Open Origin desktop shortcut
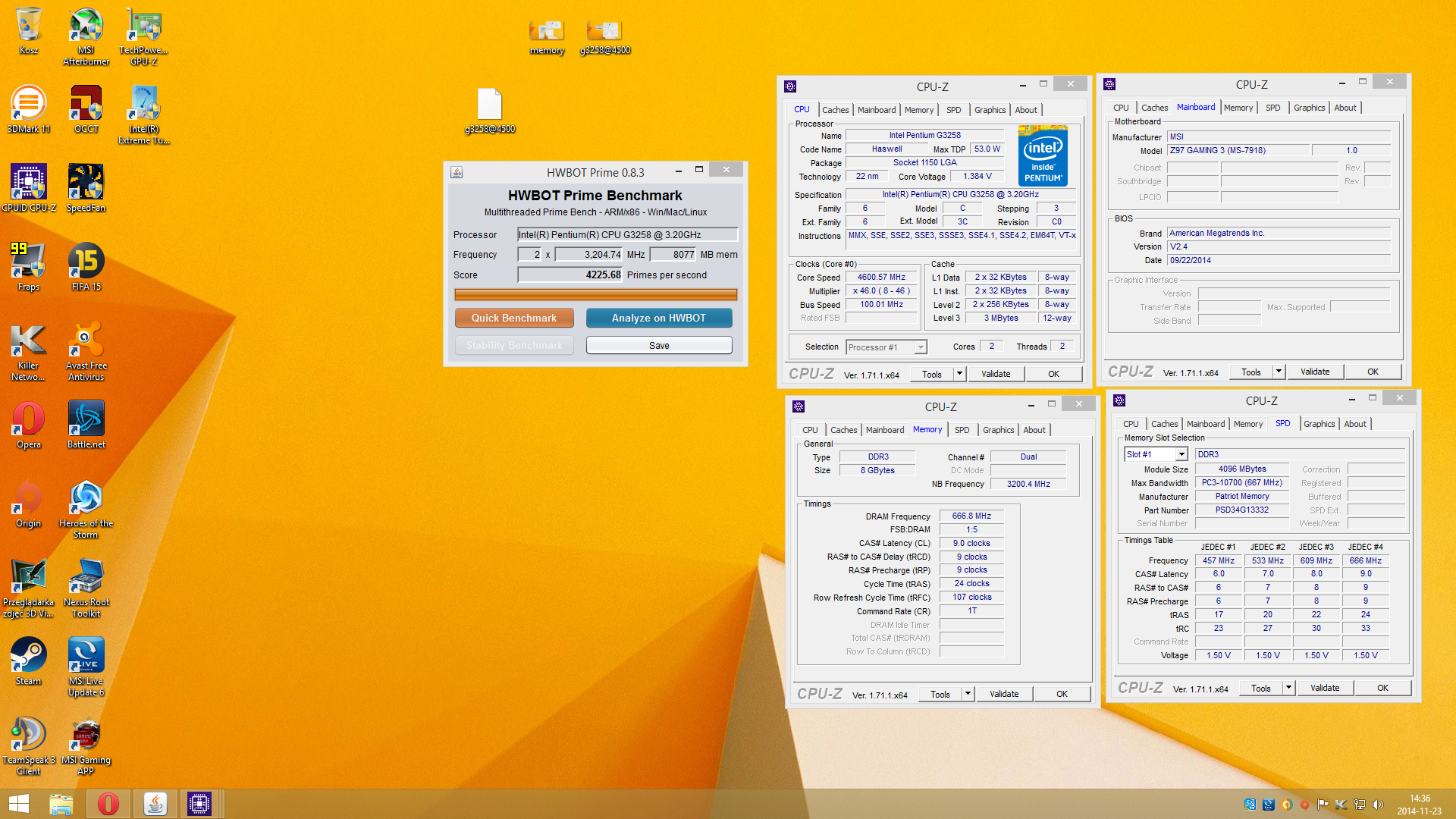The image size is (1456, 819). tap(29, 504)
